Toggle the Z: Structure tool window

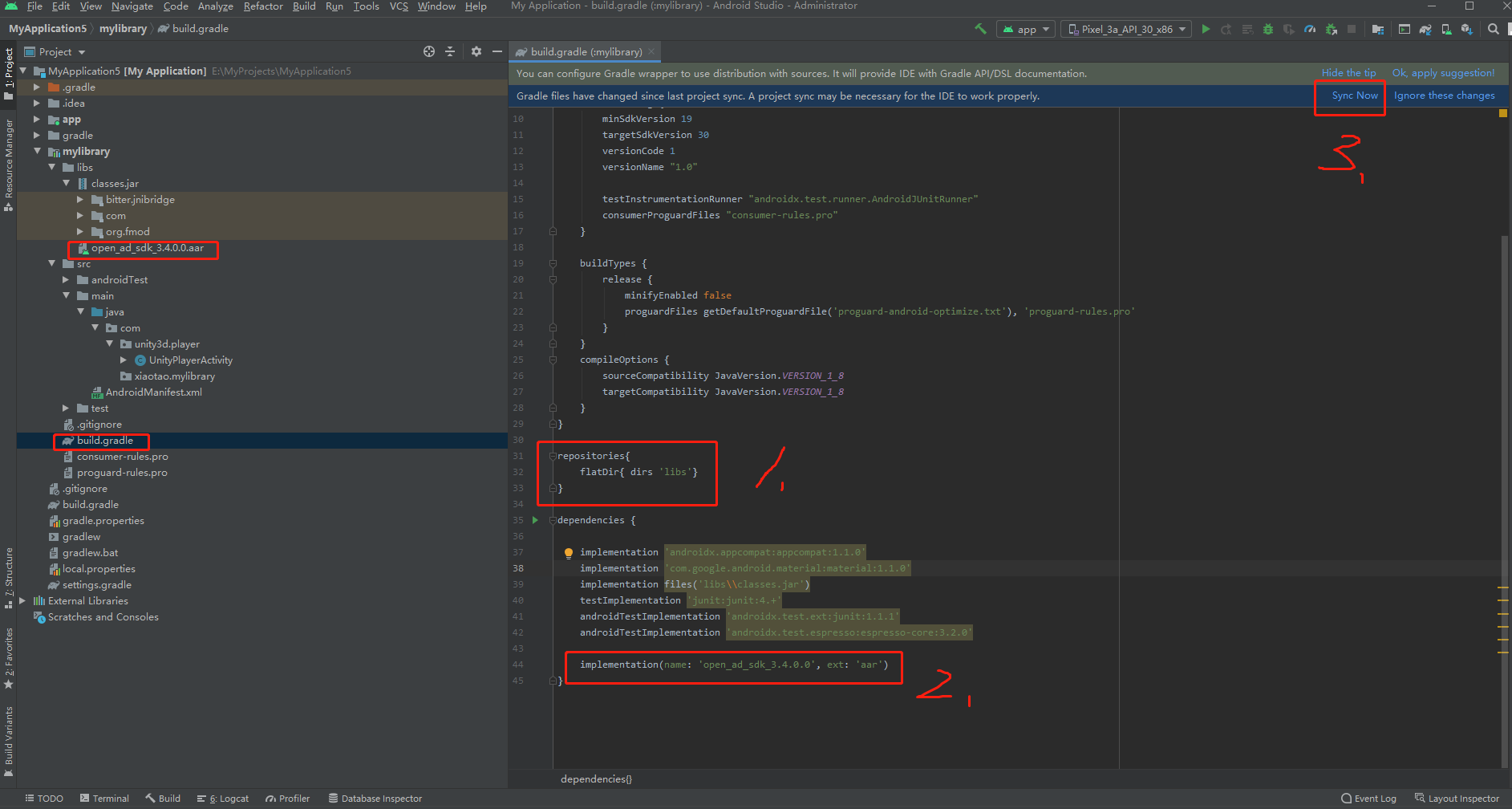coord(8,578)
